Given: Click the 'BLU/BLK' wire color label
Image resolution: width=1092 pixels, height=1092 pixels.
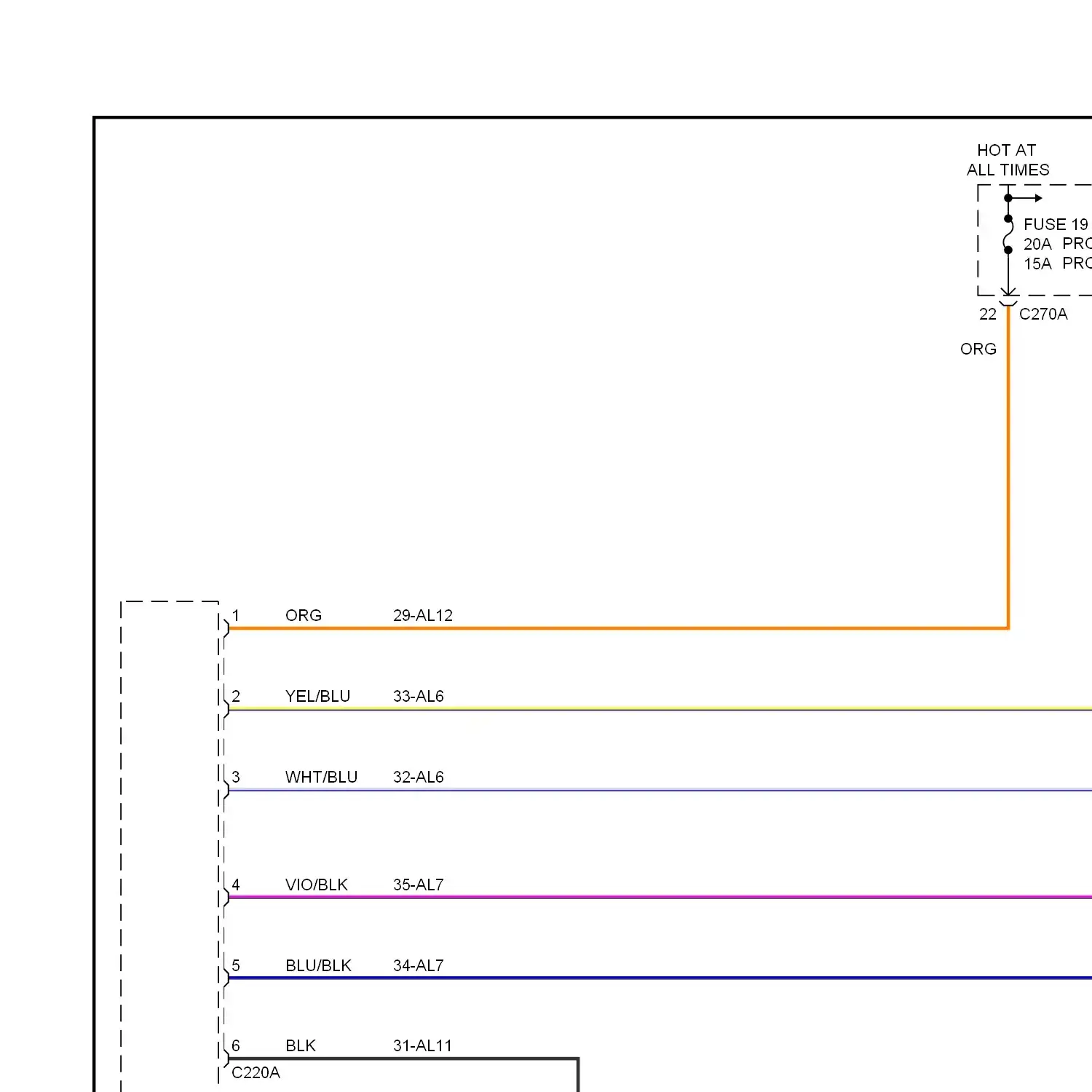Looking at the screenshot, I should [319, 965].
